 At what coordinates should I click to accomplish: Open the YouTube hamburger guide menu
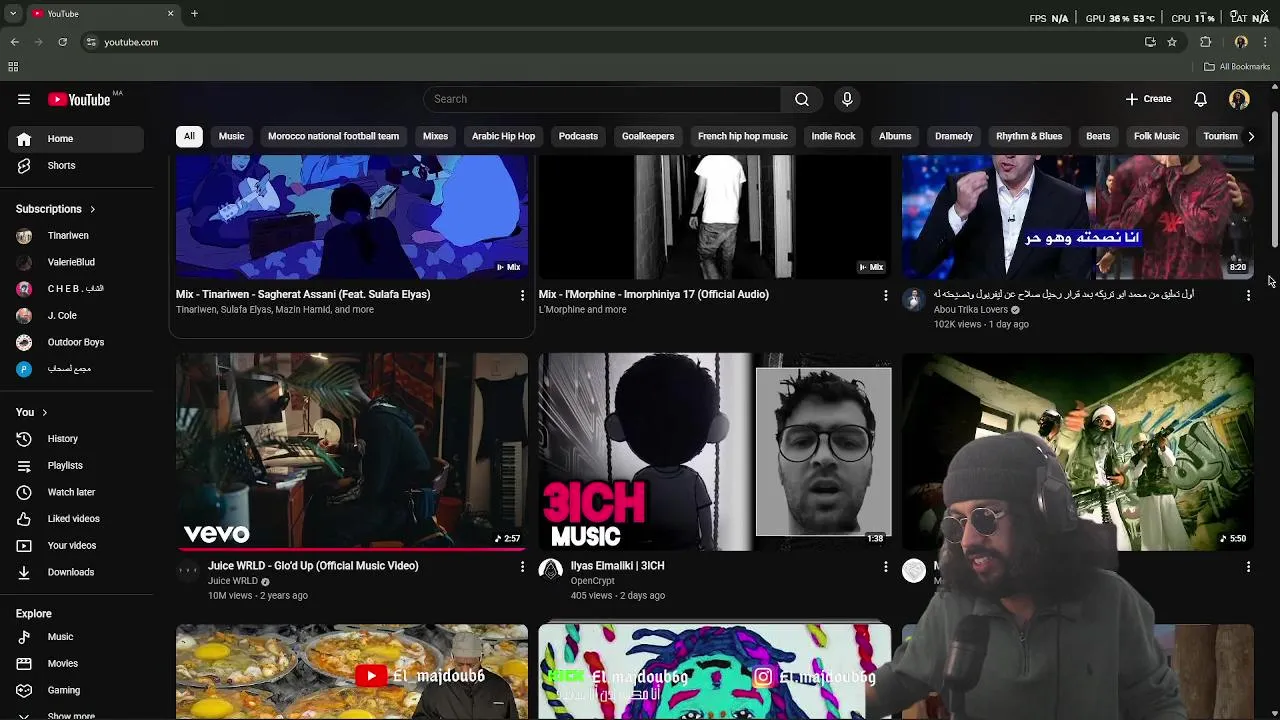[x=24, y=99]
